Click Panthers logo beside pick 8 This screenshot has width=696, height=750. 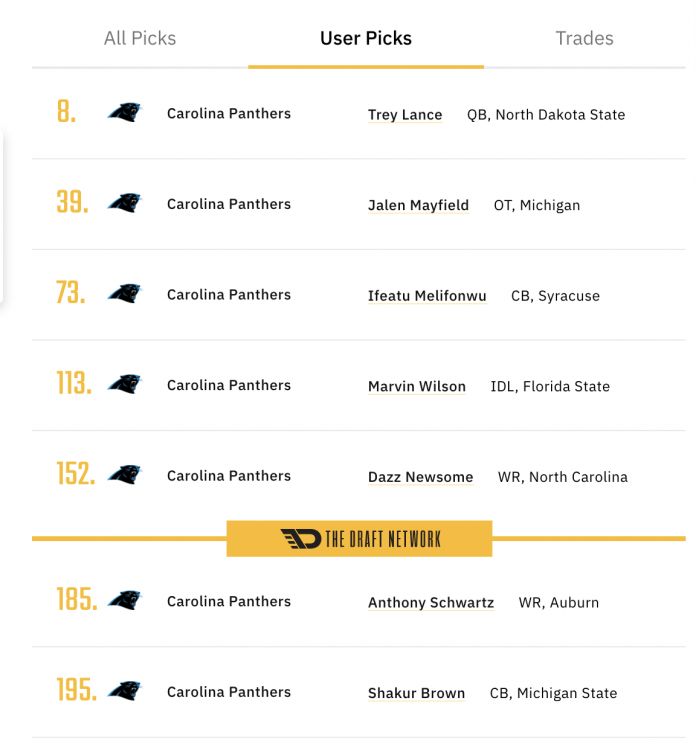tap(125, 113)
